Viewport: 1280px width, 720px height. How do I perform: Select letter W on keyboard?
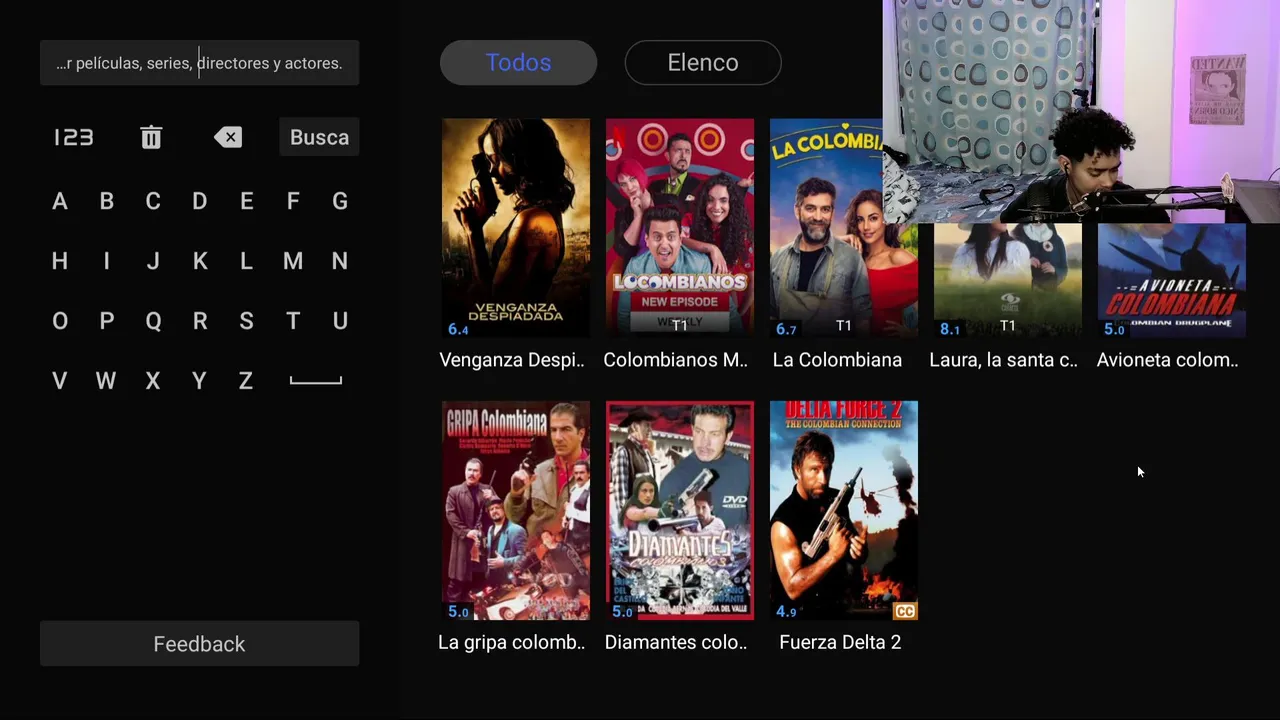coord(106,381)
